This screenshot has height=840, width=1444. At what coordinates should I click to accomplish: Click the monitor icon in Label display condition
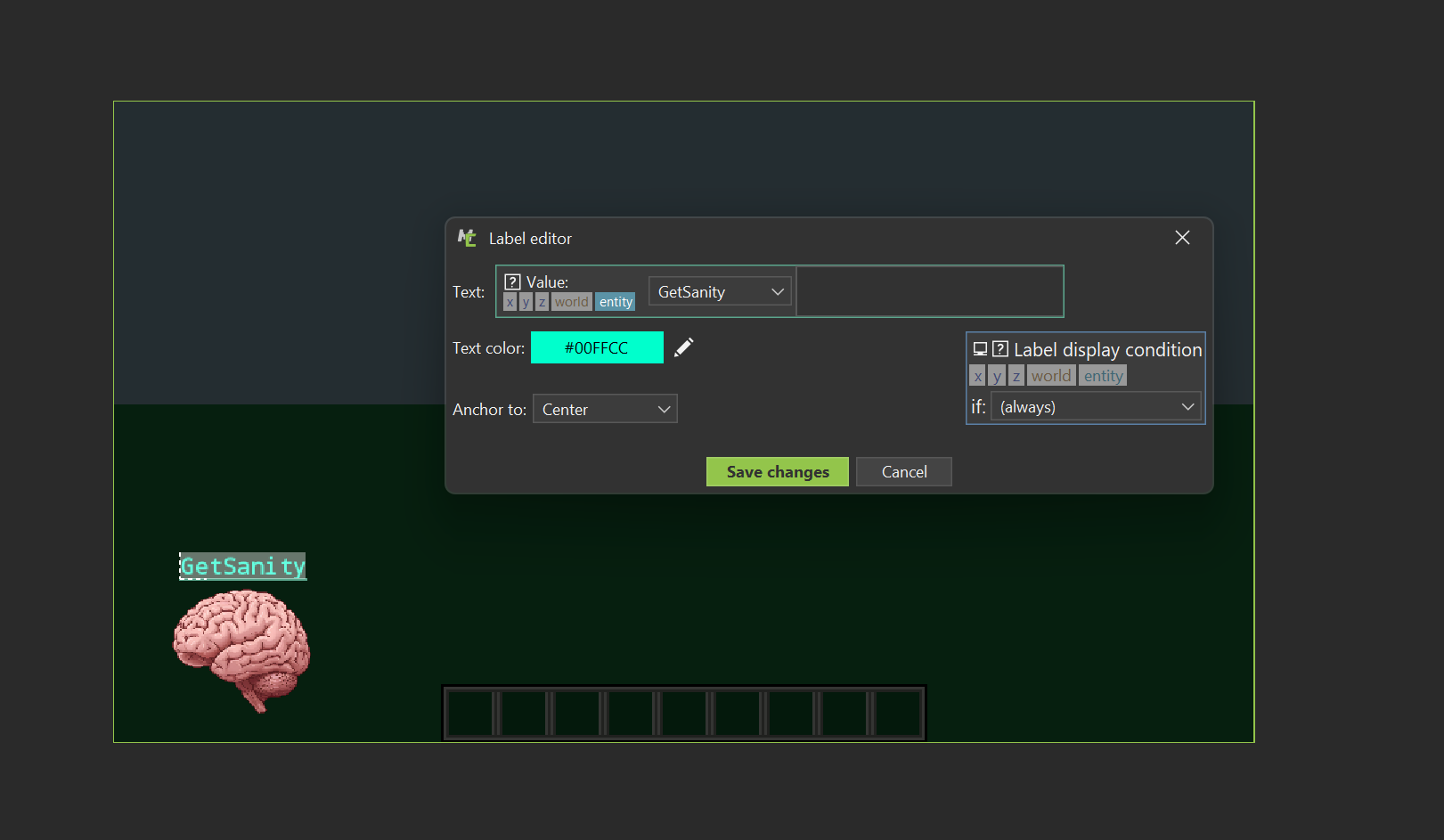coord(980,349)
